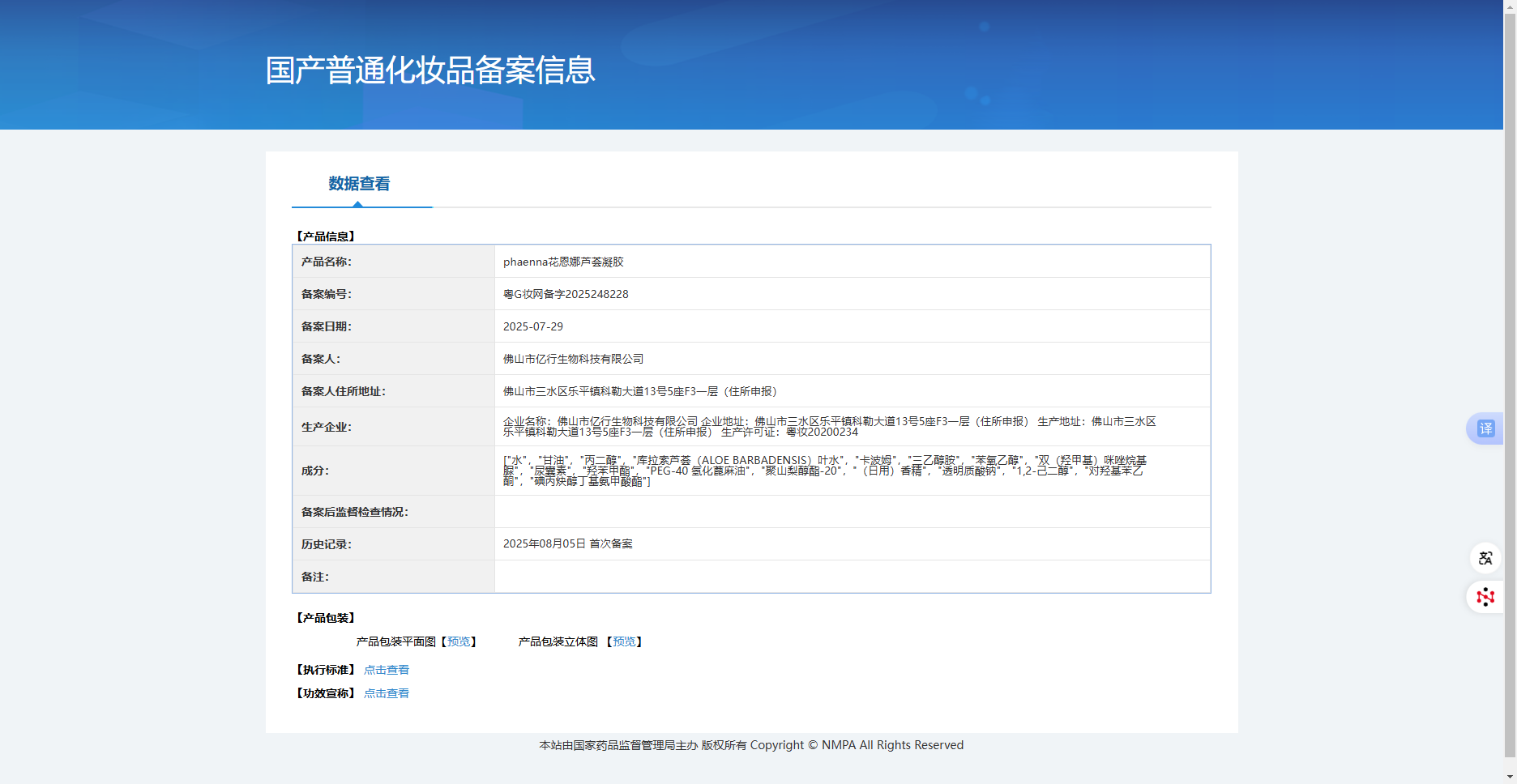
Task: Click the 备案人住所地址 address value
Action: pyautogui.click(x=640, y=391)
